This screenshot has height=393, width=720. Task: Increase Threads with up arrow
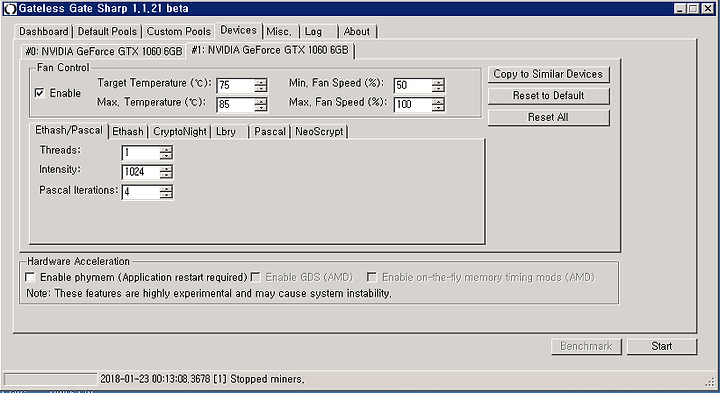[166, 150]
